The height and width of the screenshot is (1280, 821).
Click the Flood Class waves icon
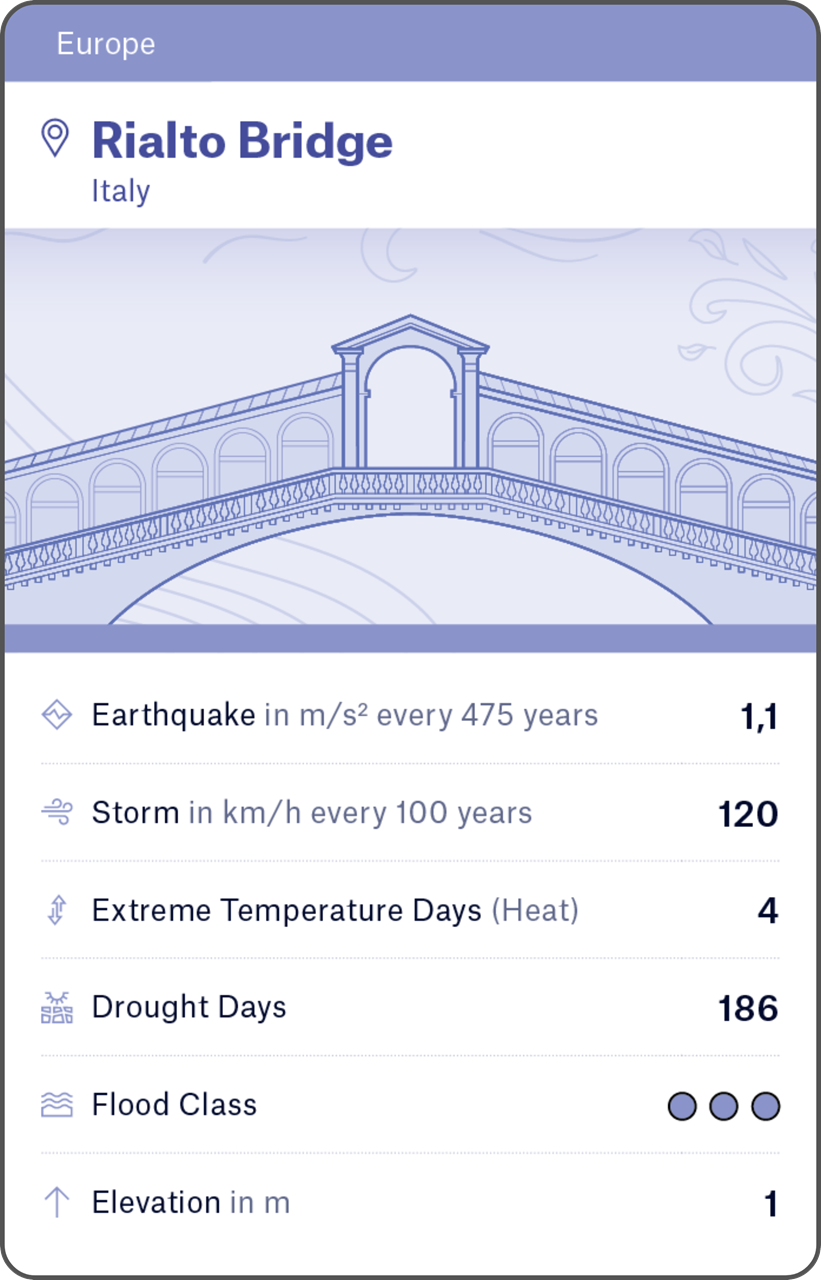pyautogui.click(x=57, y=1105)
